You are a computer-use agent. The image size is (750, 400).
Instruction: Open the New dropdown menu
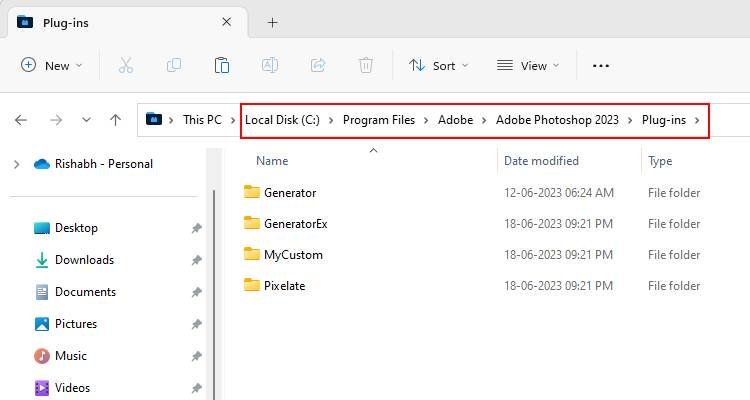52,65
